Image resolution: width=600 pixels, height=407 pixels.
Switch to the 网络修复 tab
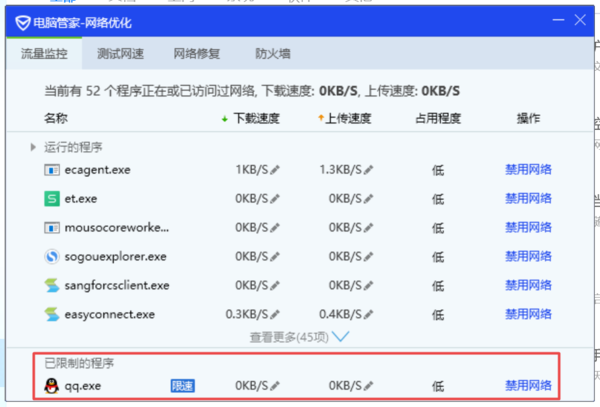[x=196, y=54]
